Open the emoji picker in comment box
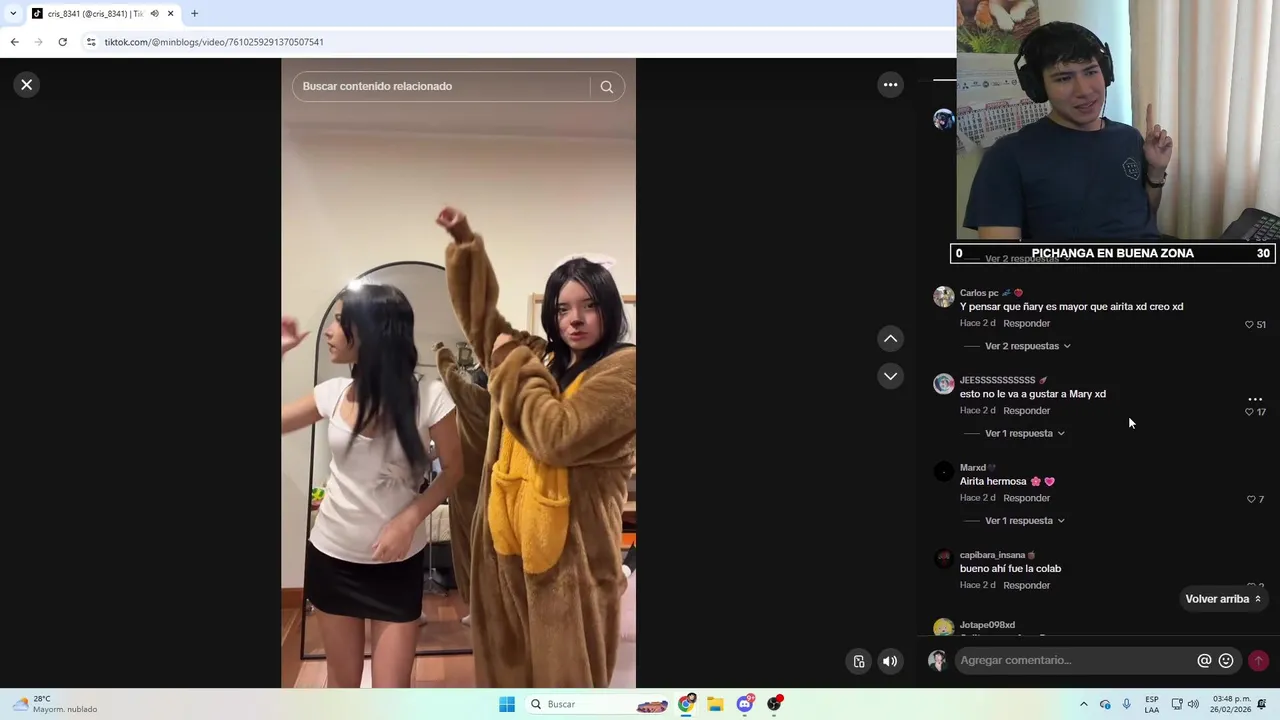Image resolution: width=1280 pixels, height=720 pixels. point(1226,660)
